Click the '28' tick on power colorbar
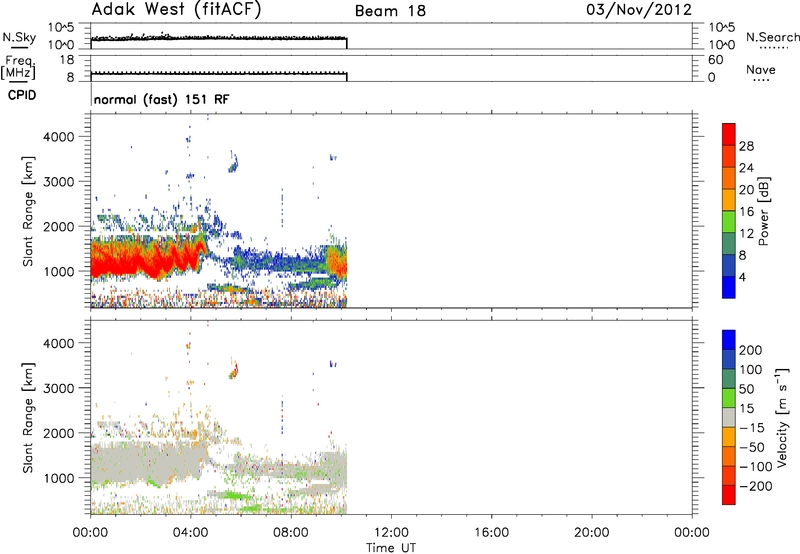 point(746,146)
